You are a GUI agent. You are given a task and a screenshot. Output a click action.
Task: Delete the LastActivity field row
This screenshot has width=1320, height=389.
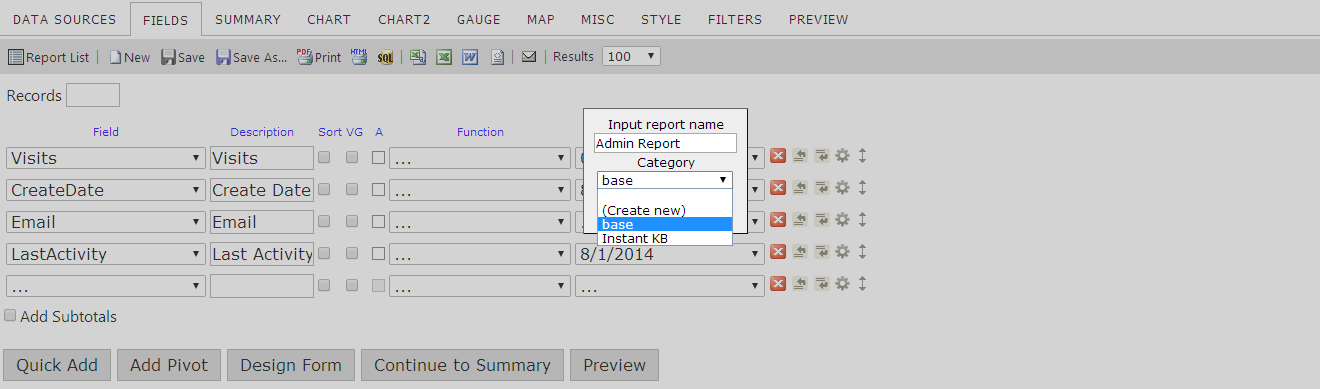(x=778, y=252)
